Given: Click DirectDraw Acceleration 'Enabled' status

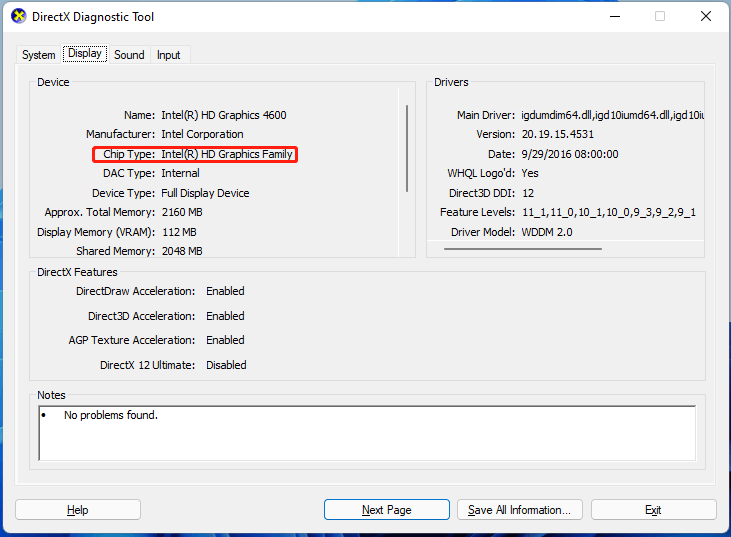Looking at the screenshot, I should (x=225, y=291).
